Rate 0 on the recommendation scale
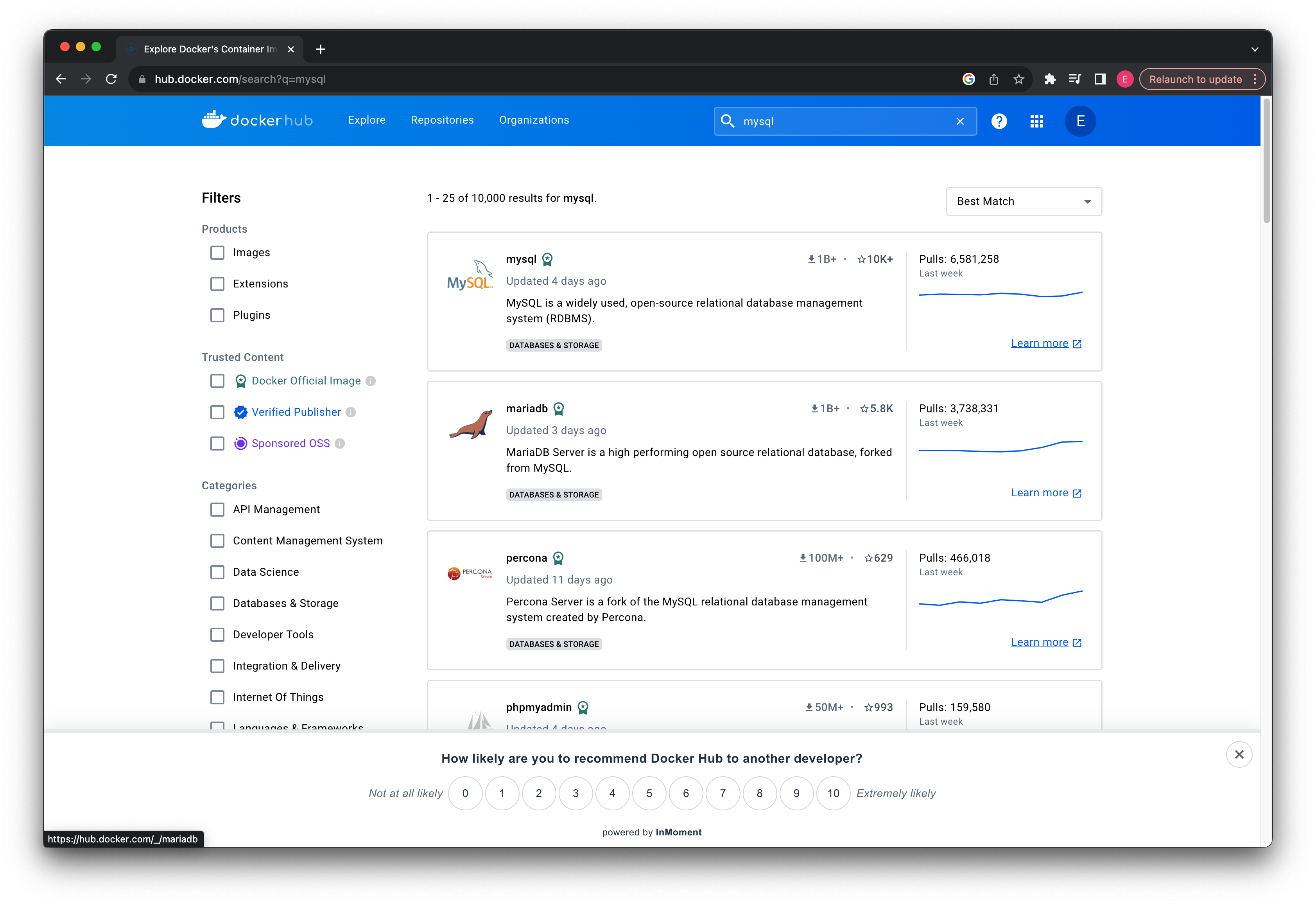 point(465,793)
